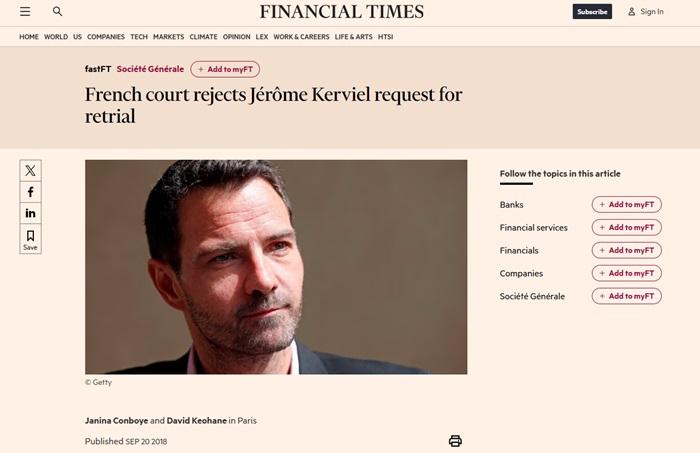Click the Sign In user icon
This screenshot has height=453, width=700.
click(x=632, y=12)
